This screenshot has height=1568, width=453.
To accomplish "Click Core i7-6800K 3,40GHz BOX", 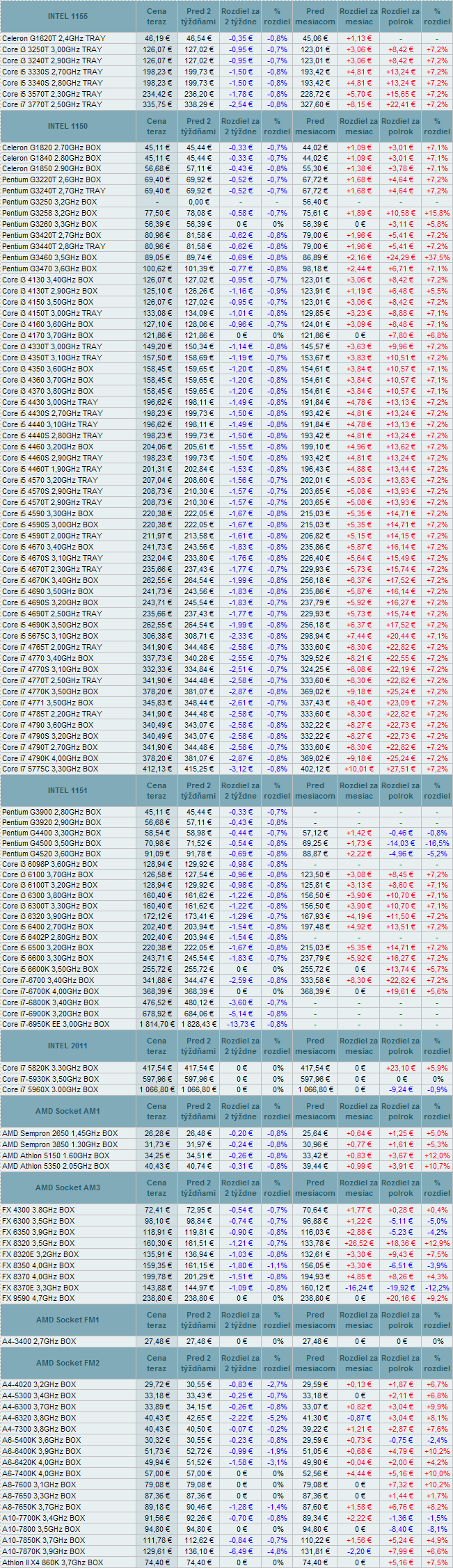I will click(51, 1002).
